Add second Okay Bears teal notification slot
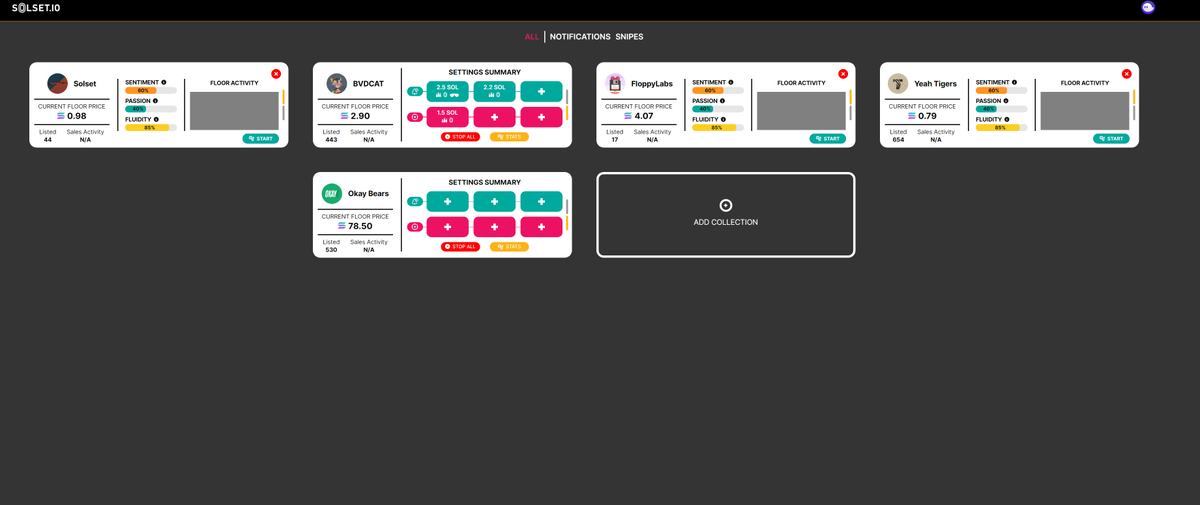The width and height of the screenshot is (1200, 505). point(494,201)
